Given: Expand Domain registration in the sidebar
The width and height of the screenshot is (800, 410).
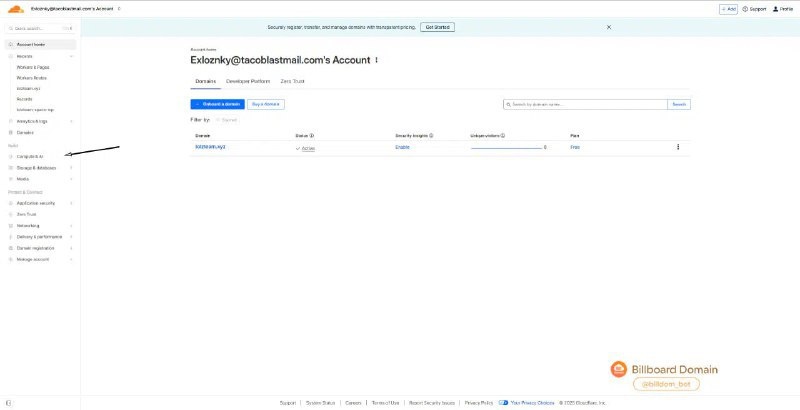Looking at the screenshot, I should pyautogui.click(x=40, y=248).
